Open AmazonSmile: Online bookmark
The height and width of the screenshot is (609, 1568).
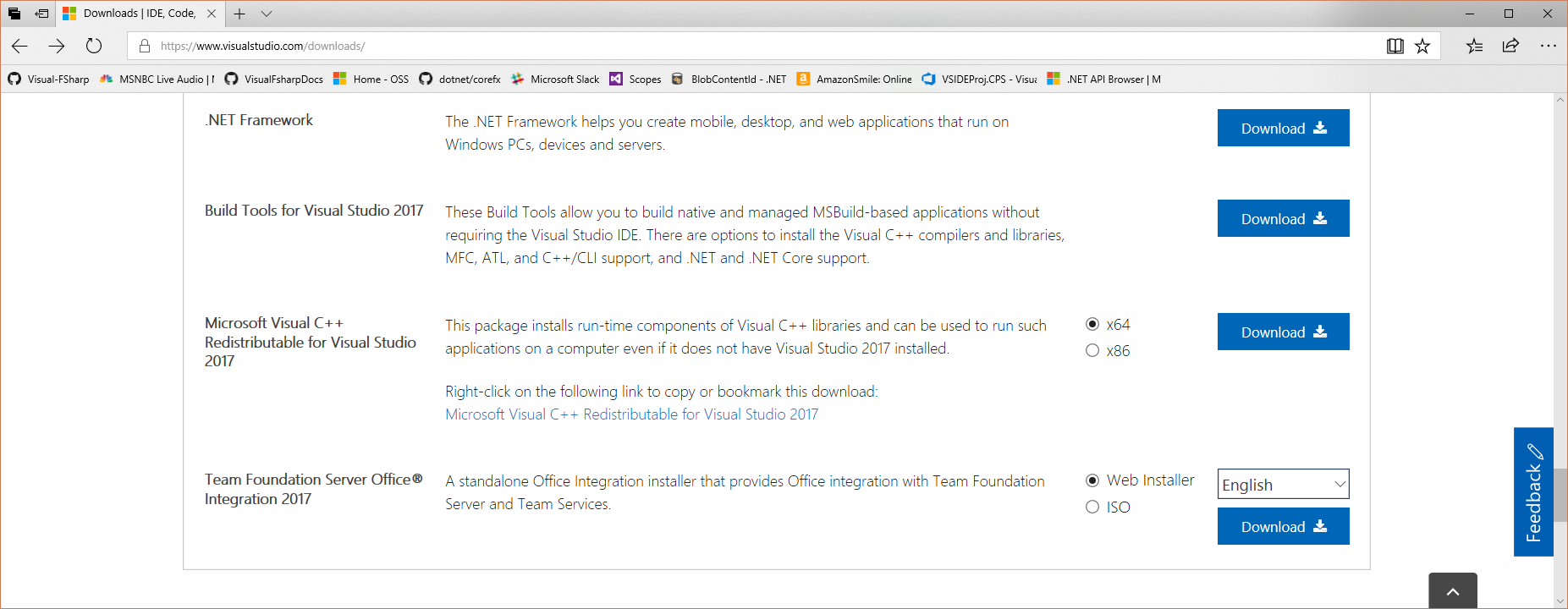(854, 79)
